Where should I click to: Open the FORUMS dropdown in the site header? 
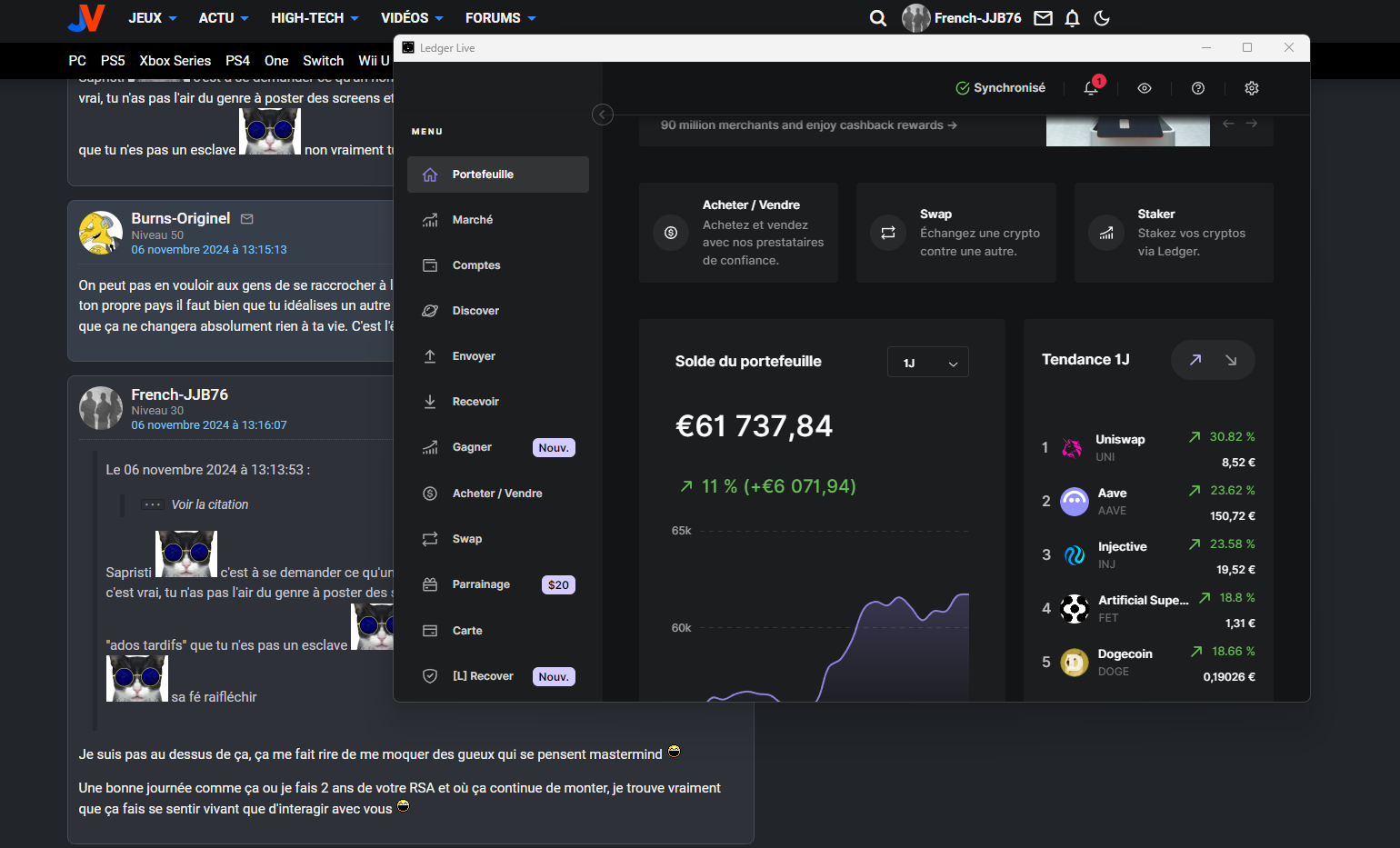(501, 18)
